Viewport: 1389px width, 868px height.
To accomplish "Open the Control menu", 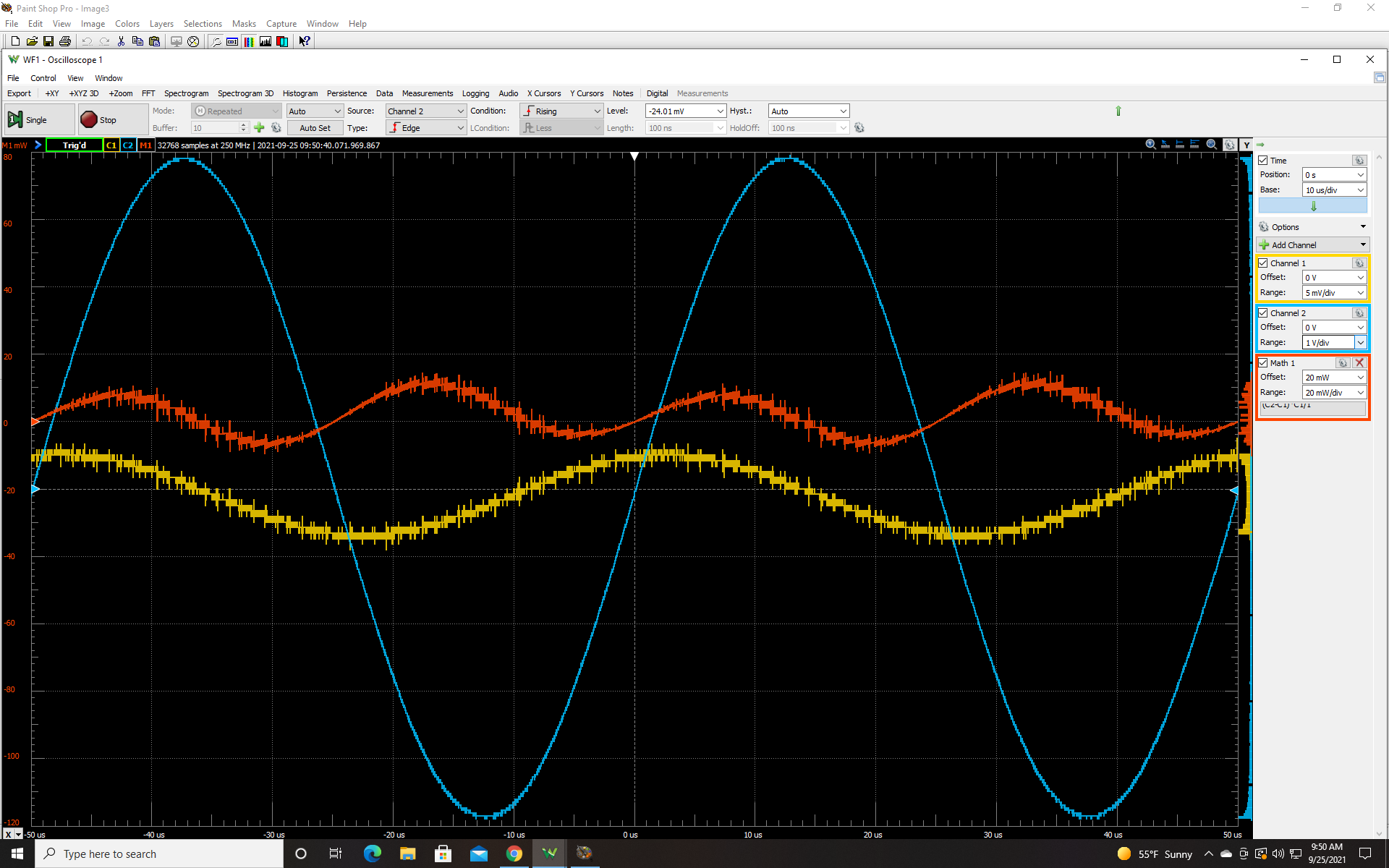I will [x=43, y=78].
